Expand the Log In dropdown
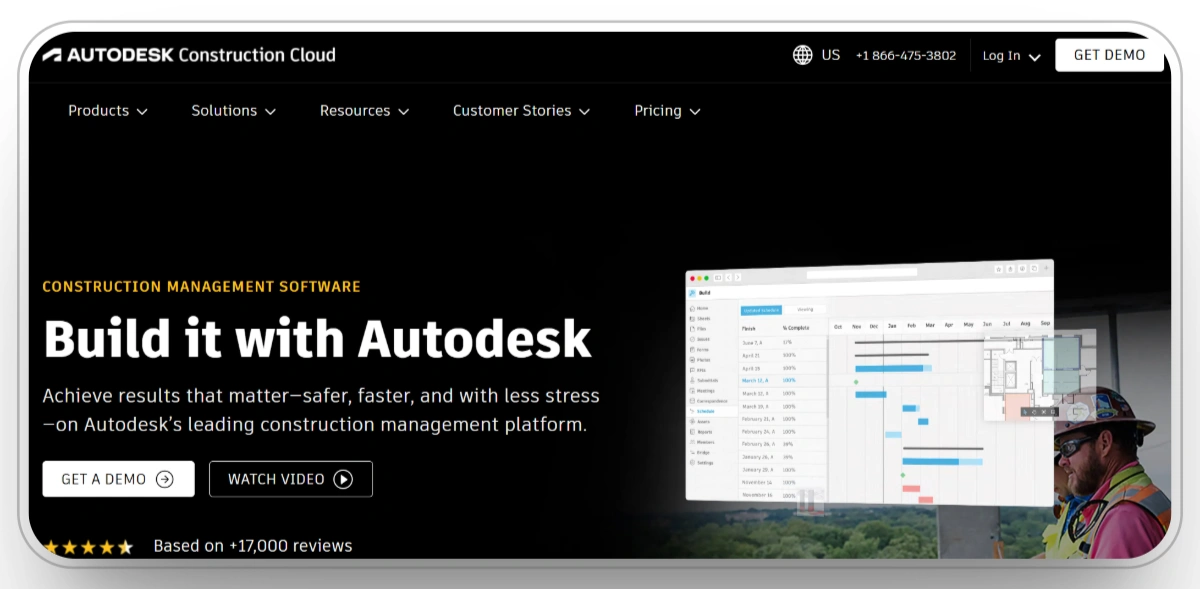This screenshot has width=1200, height=589. coord(1011,56)
